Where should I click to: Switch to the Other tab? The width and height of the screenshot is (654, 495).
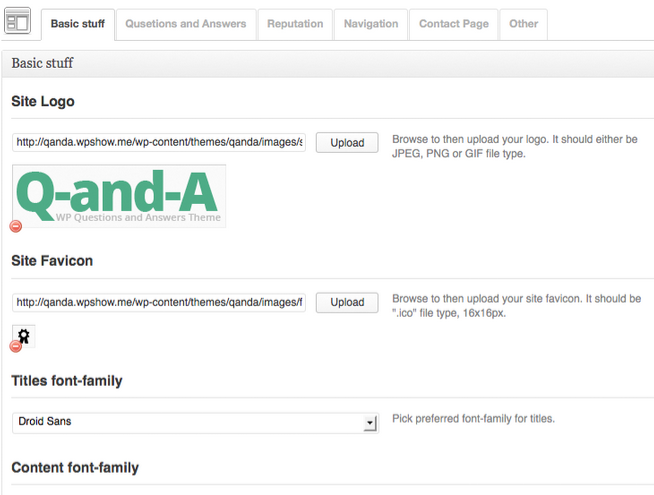523,24
